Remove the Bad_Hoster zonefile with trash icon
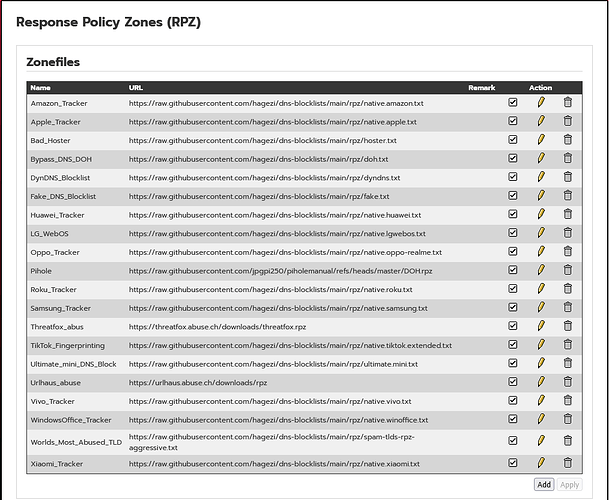The height and width of the screenshot is (500, 609). (x=567, y=140)
